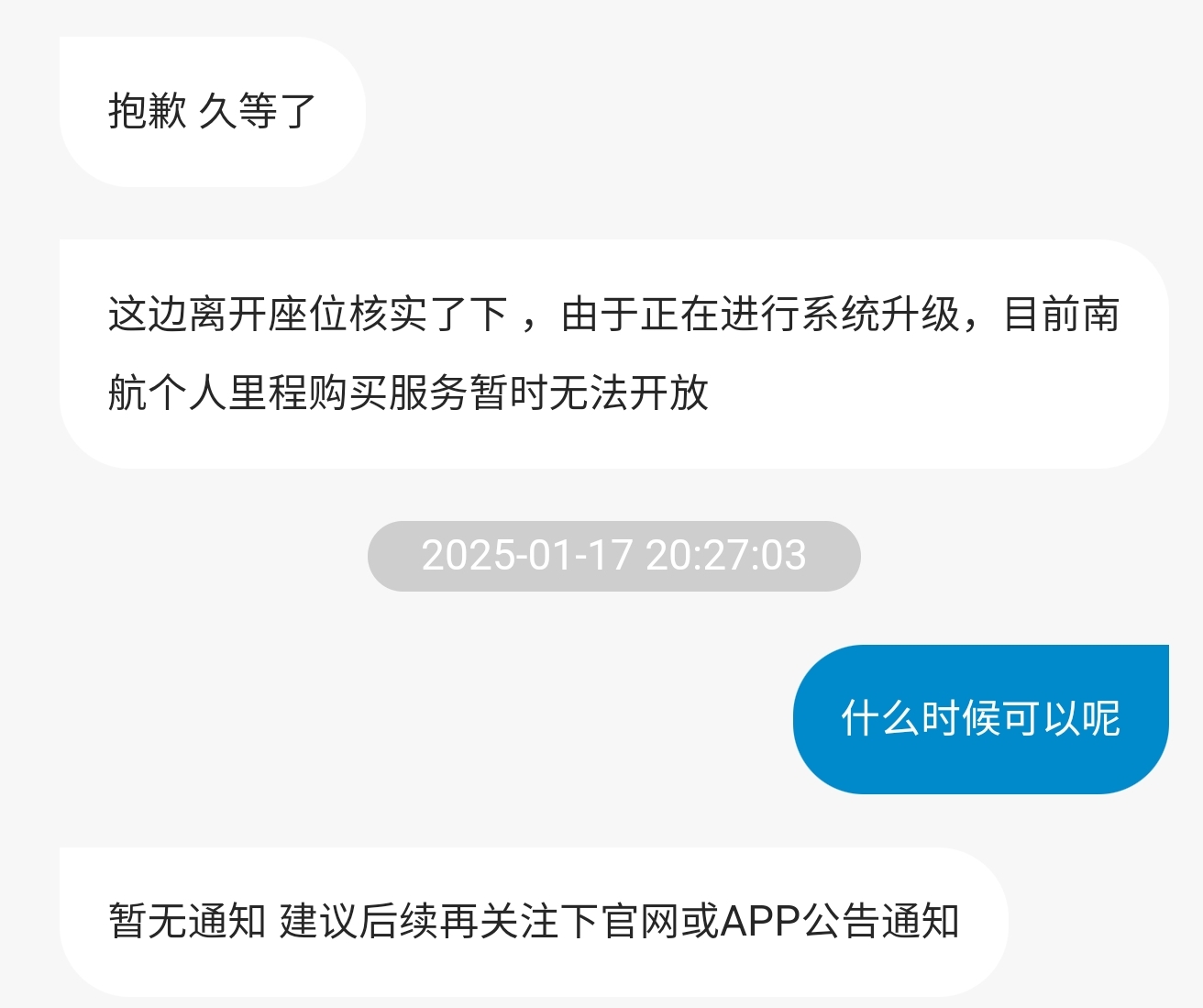Click the time portion "20:27:03" of the timestamp

click(x=725, y=556)
